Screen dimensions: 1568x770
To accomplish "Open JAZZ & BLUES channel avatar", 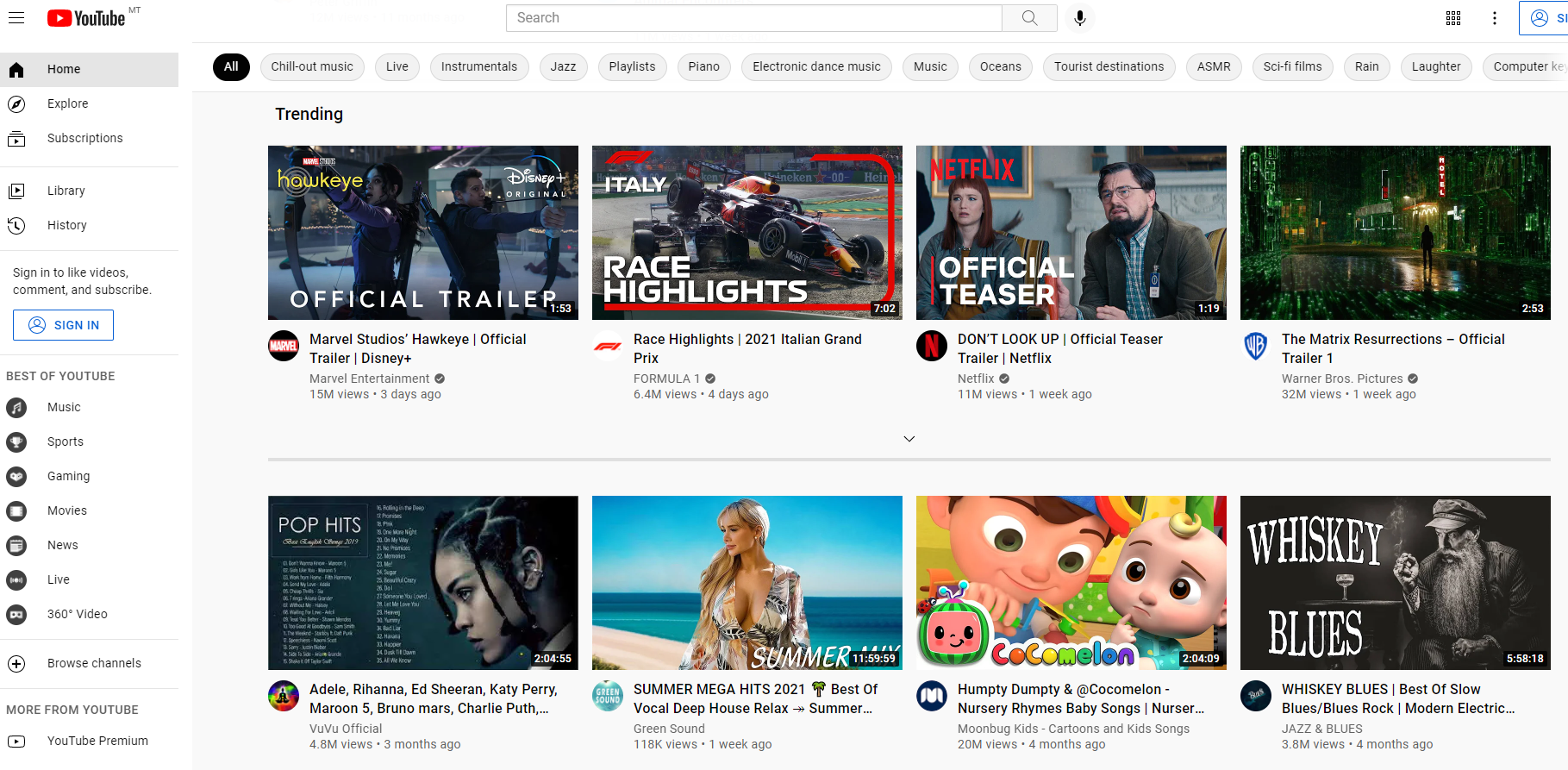I will tap(1256, 696).
